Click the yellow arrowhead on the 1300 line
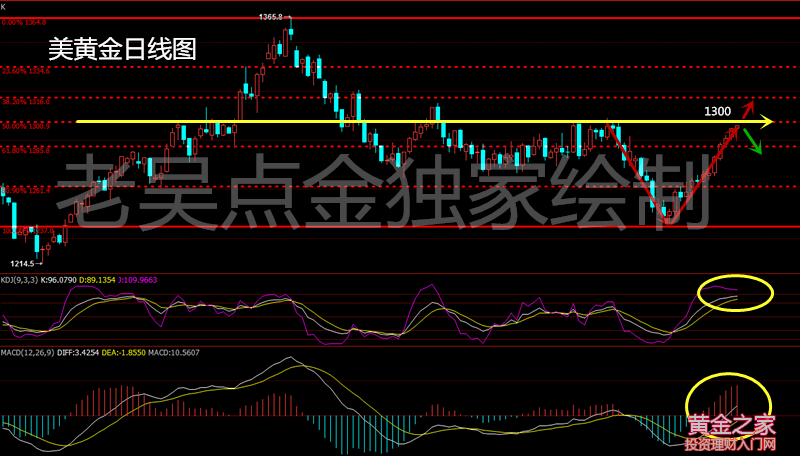 (766, 122)
